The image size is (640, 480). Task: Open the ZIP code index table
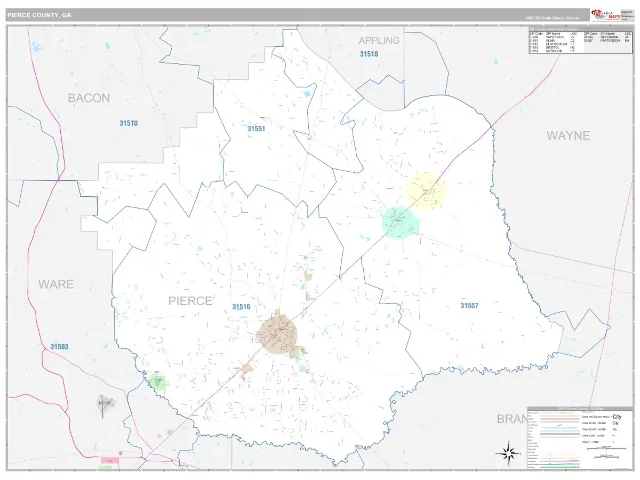tap(580, 40)
